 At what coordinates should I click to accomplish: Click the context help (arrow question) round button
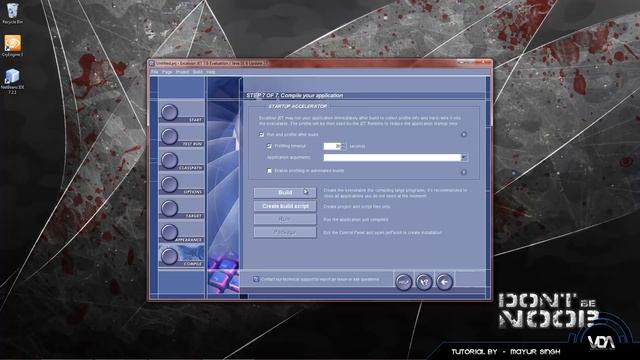[x=424, y=282]
